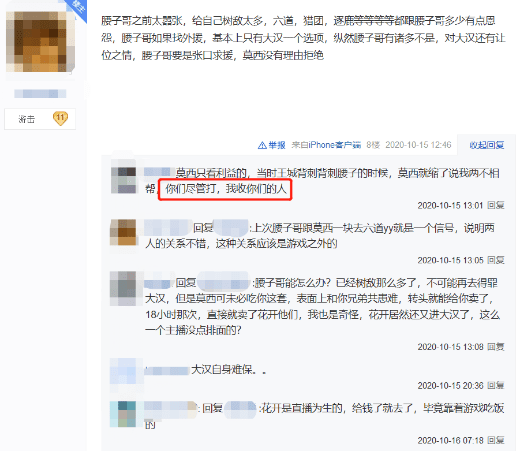
Task: Click the red-highlighted text 你们尽管打
Action: [x=191, y=189]
